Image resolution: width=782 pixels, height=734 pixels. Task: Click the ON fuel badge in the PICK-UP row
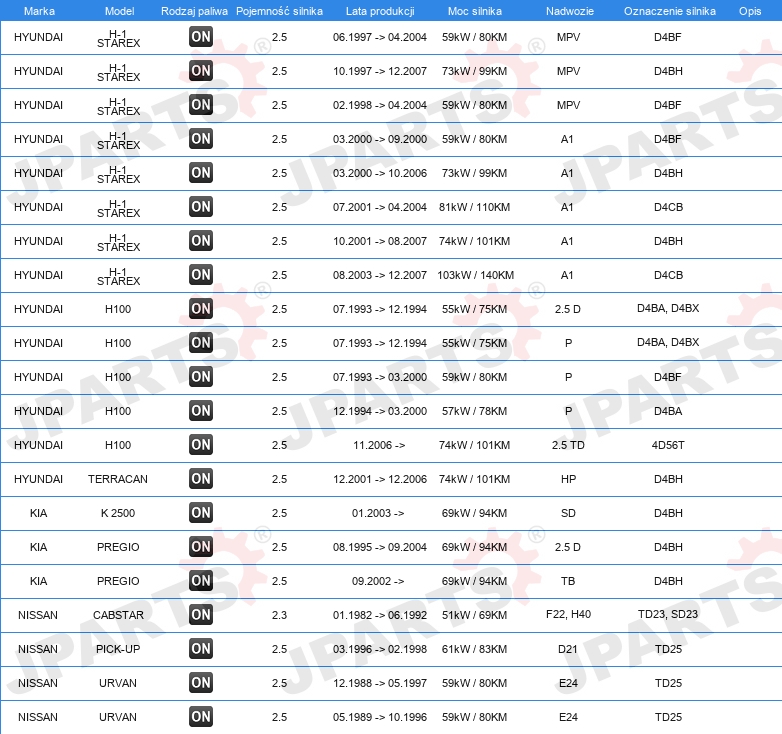click(201, 649)
